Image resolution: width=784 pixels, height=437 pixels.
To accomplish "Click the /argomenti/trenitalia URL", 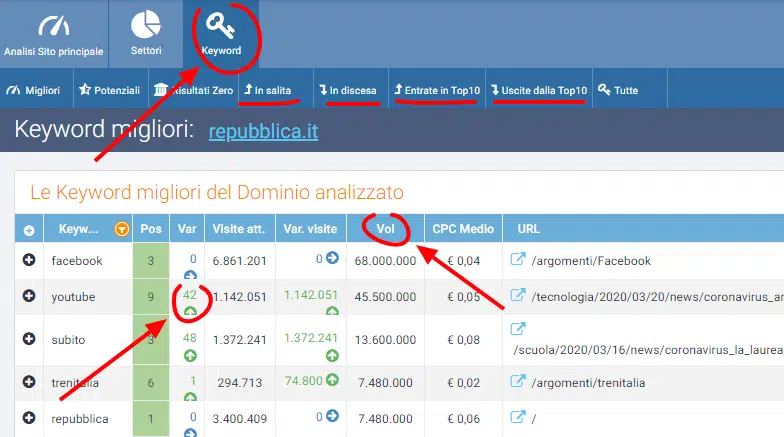I will point(588,383).
